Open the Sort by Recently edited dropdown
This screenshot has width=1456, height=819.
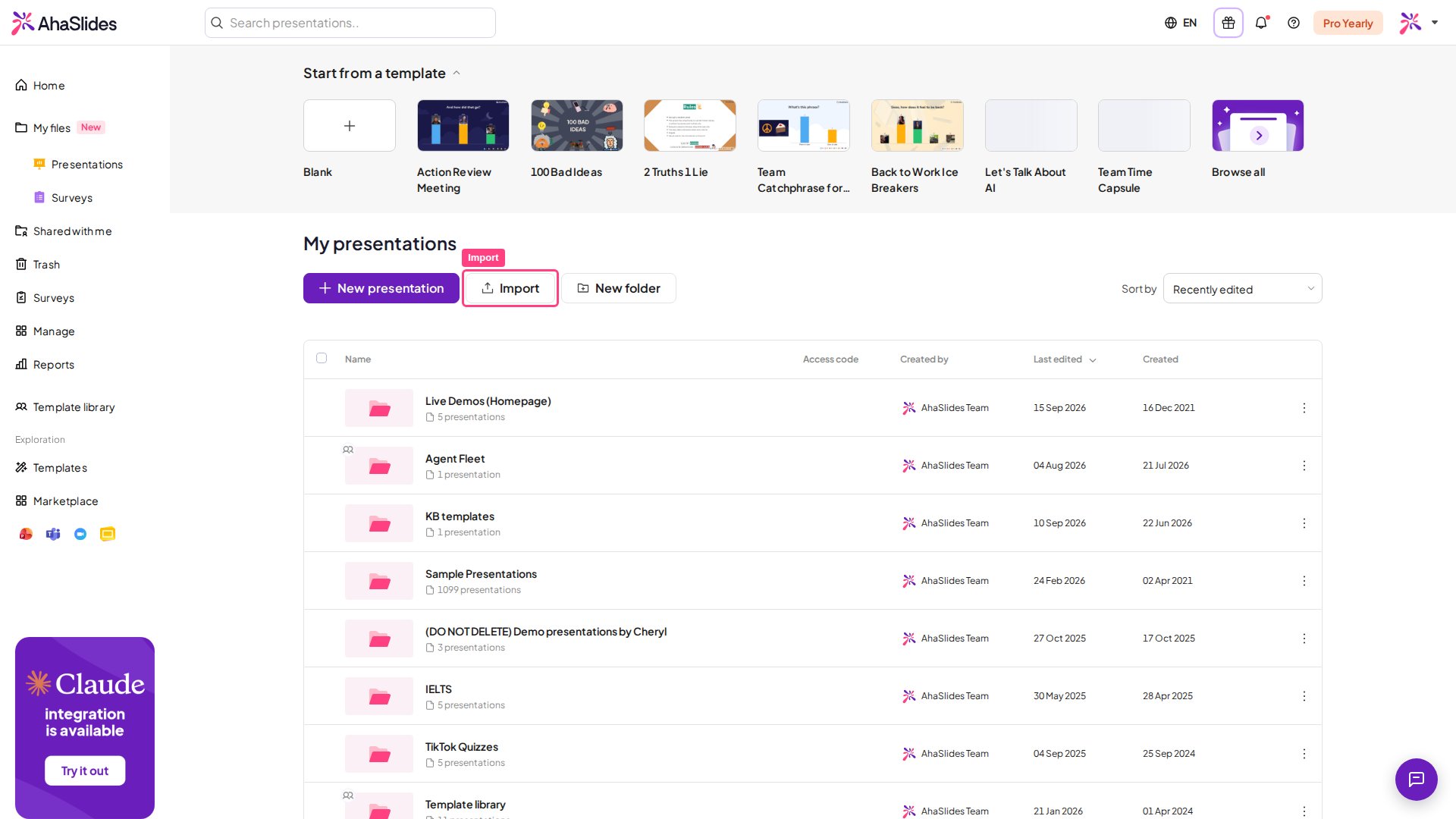(x=1243, y=289)
